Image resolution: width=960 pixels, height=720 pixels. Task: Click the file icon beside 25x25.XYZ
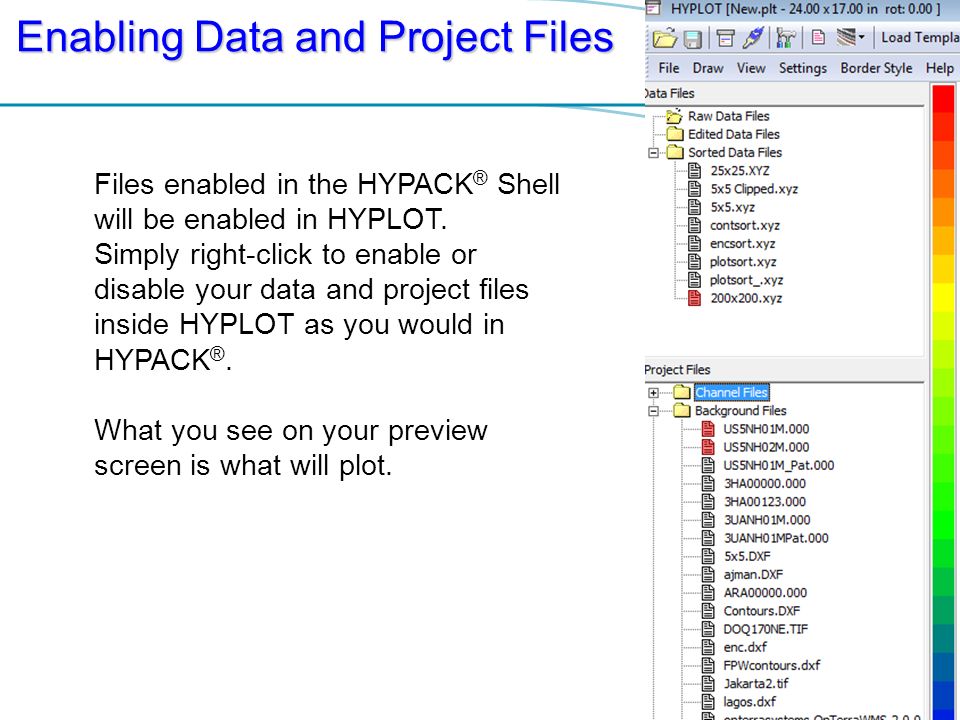(x=694, y=171)
